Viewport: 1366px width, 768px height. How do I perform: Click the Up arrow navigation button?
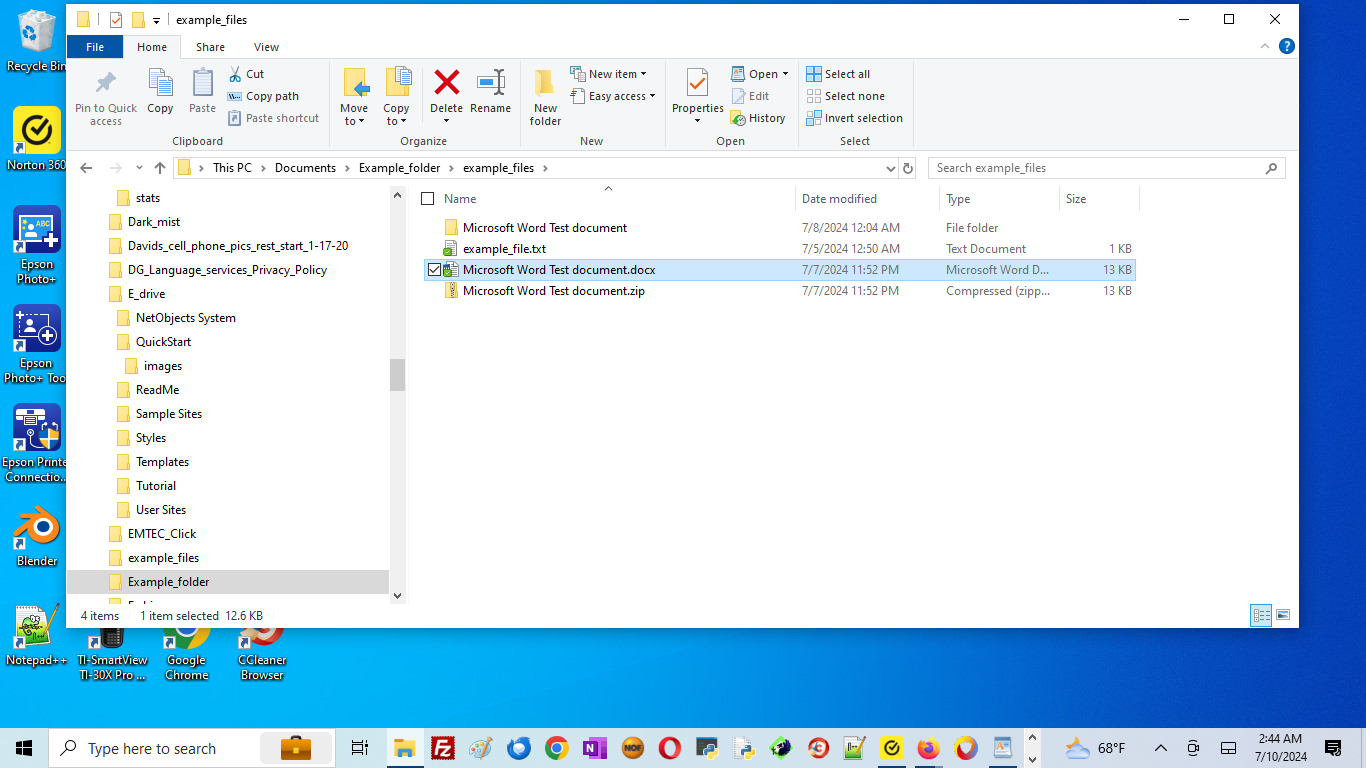pos(160,168)
